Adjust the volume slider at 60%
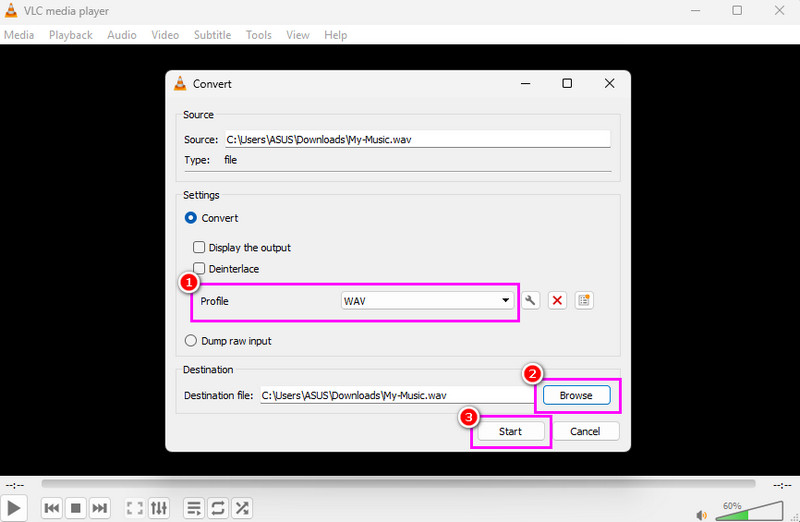Image resolution: width=800 pixels, height=522 pixels. click(x=749, y=511)
